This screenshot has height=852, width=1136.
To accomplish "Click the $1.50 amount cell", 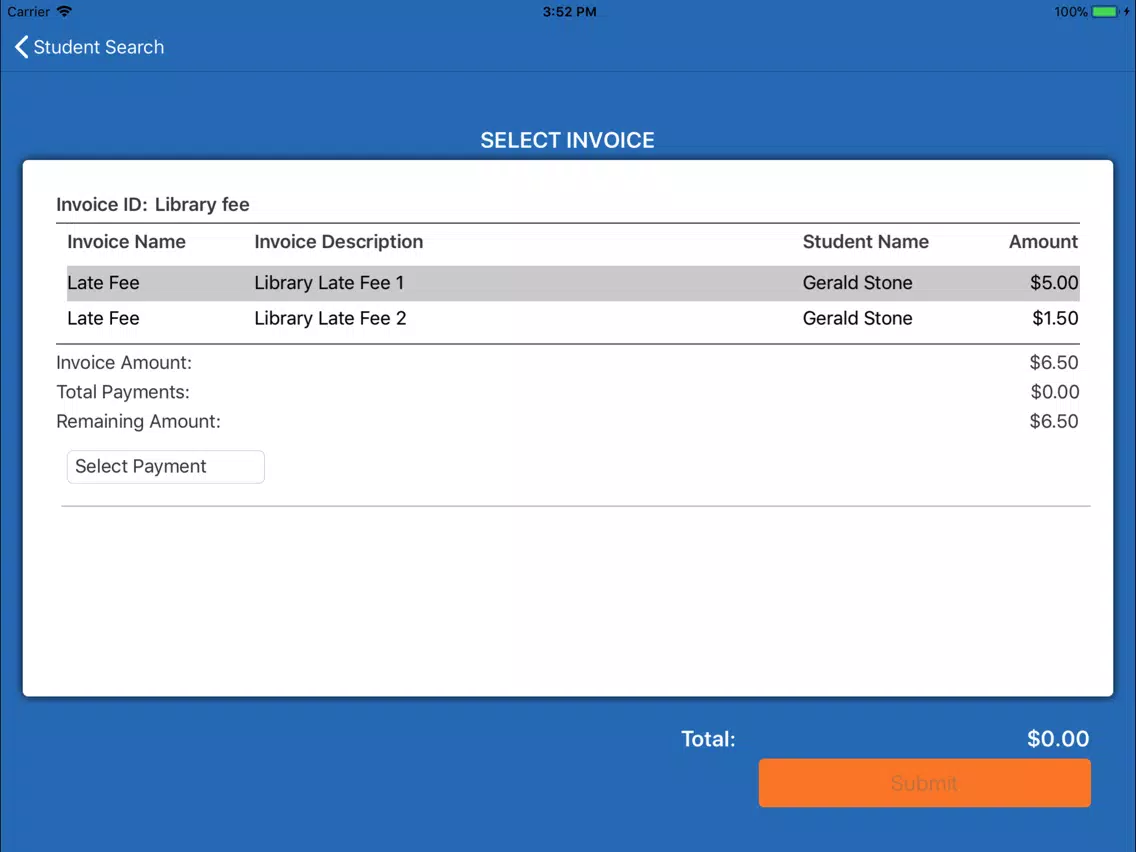I will click(1055, 318).
